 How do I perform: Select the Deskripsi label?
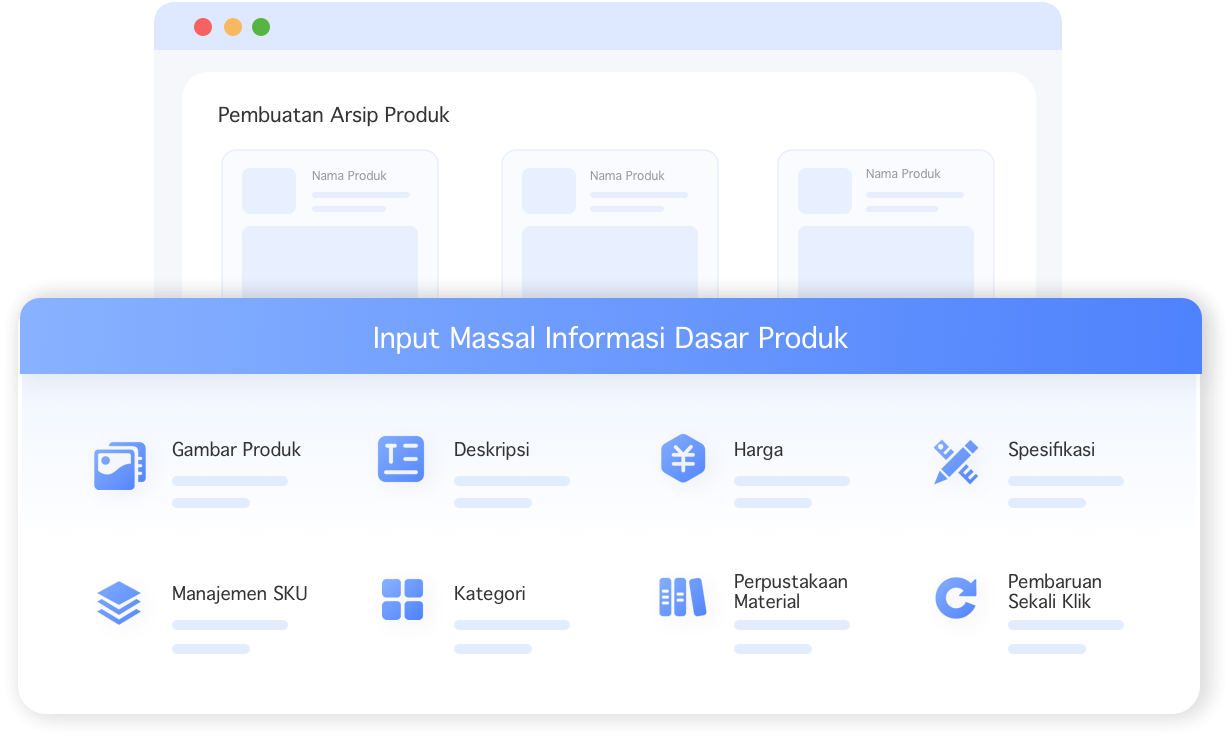pyautogui.click(x=492, y=450)
